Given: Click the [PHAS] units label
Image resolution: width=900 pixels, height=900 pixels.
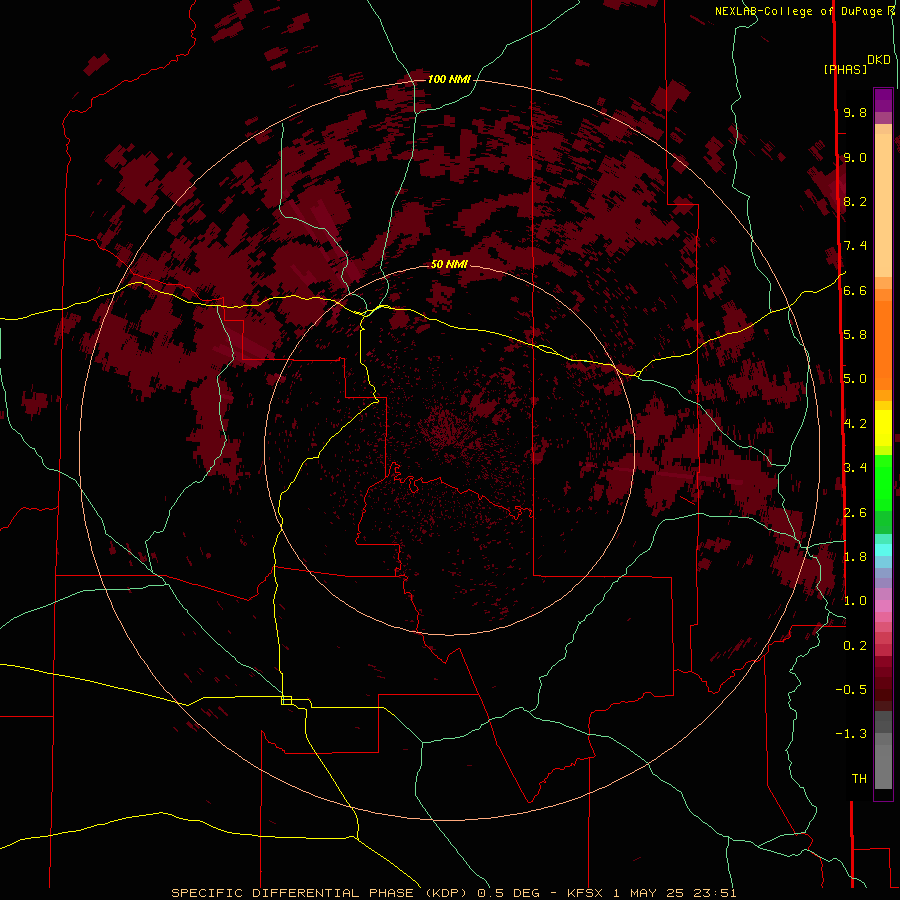Looking at the screenshot, I should coord(845,70).
